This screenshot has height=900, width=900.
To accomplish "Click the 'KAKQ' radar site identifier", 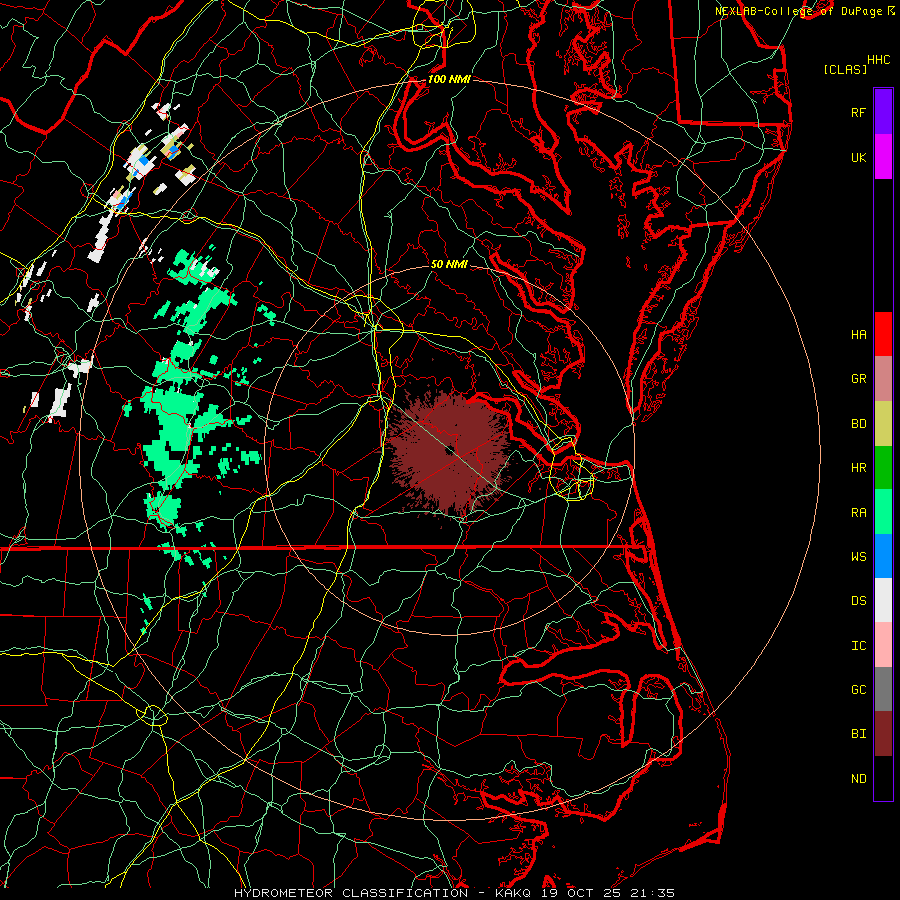I will (x=513, y=893).
